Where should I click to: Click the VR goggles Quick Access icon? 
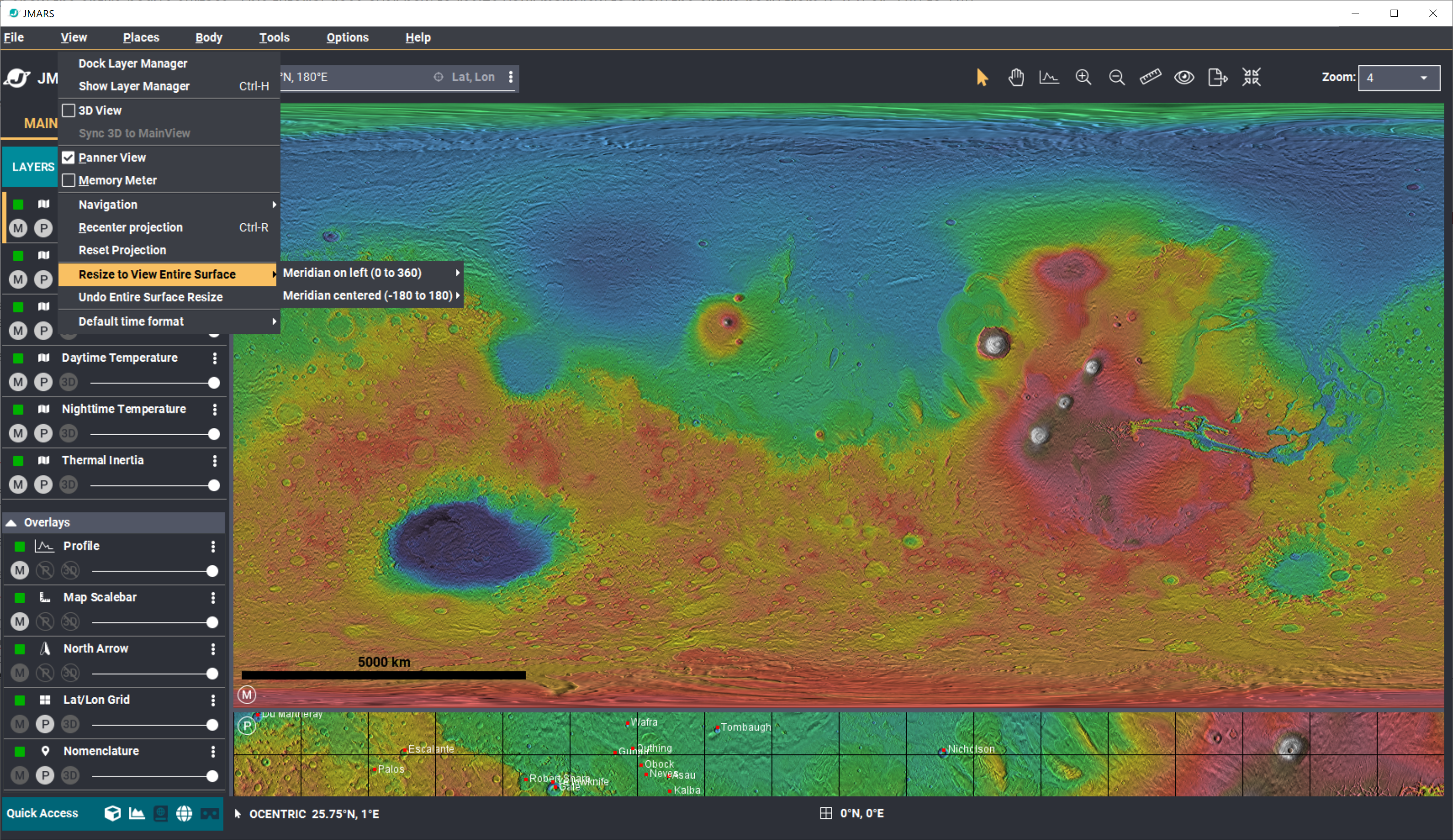(209, 813)
